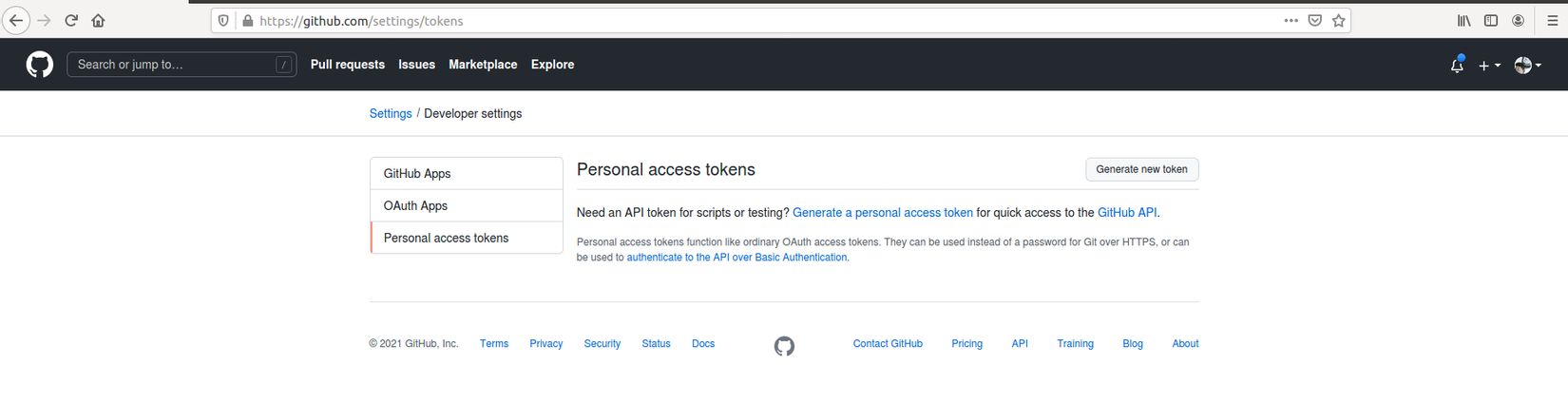Go to the browser home page icon

tap(98, 21)
